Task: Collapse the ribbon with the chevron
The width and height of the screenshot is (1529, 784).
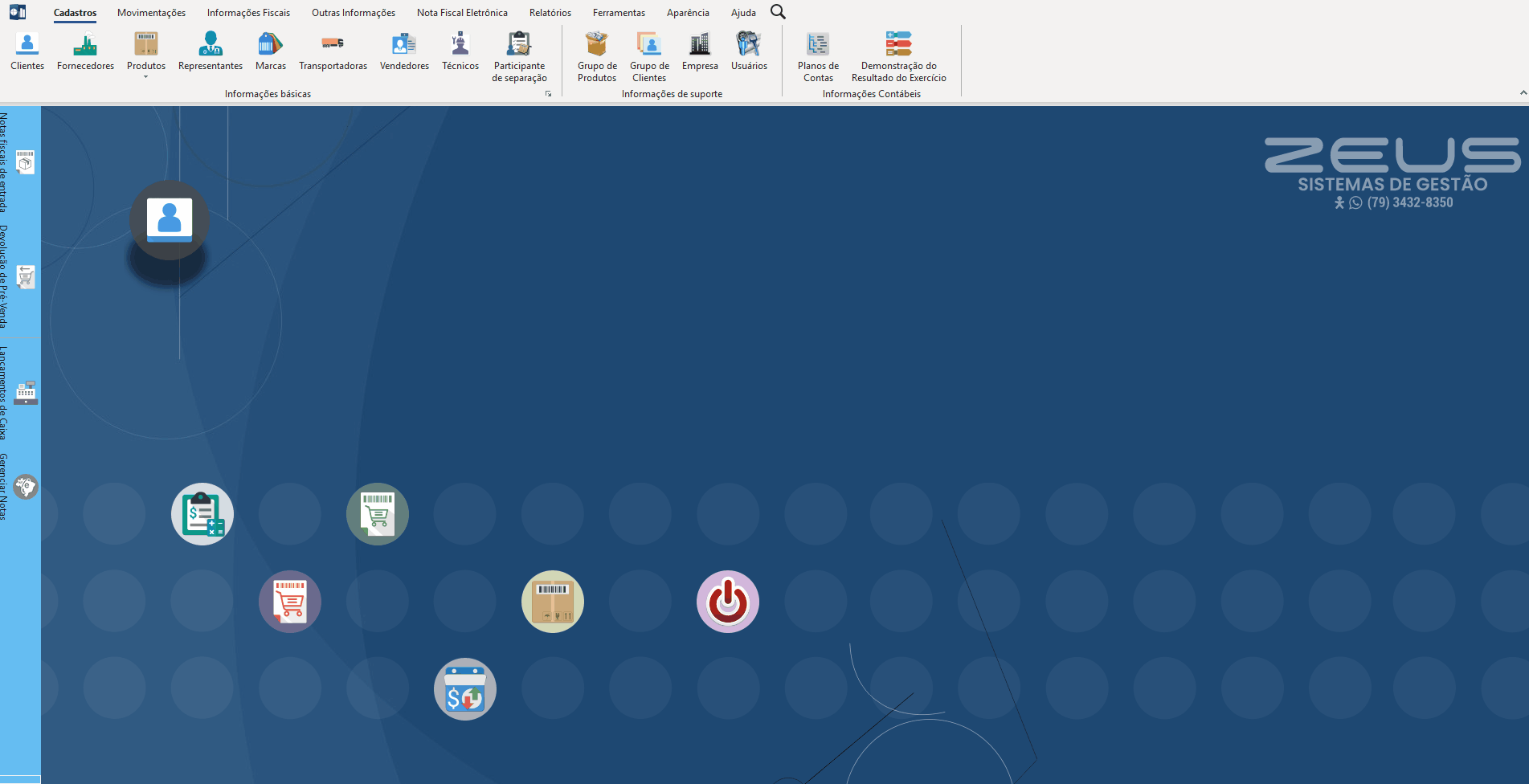Action: (1523, 93)
